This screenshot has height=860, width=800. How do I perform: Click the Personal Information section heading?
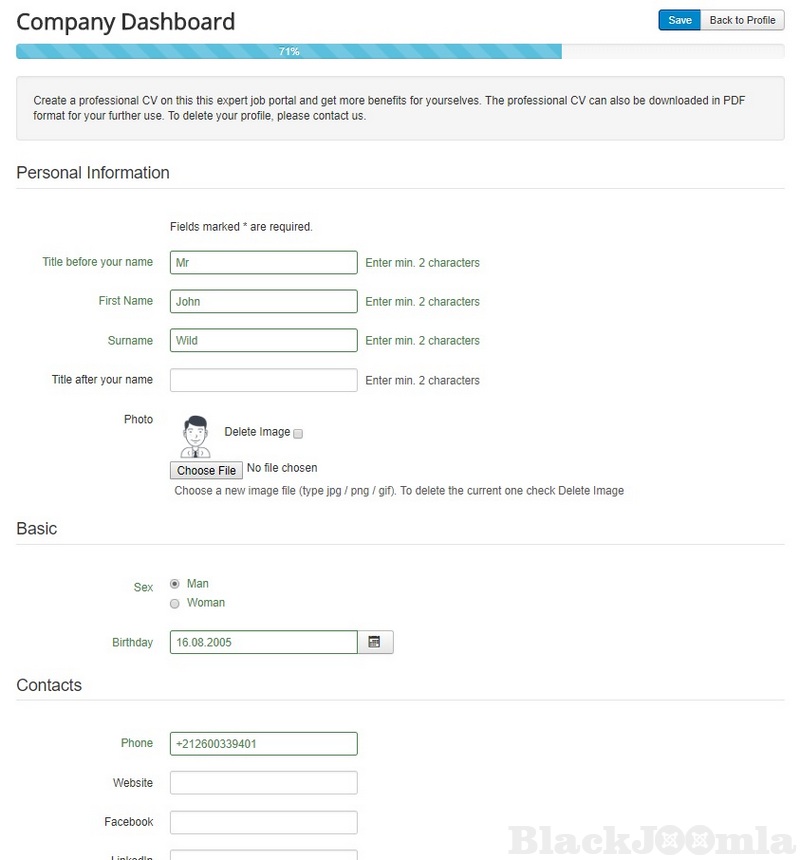(x=93, y=173)
